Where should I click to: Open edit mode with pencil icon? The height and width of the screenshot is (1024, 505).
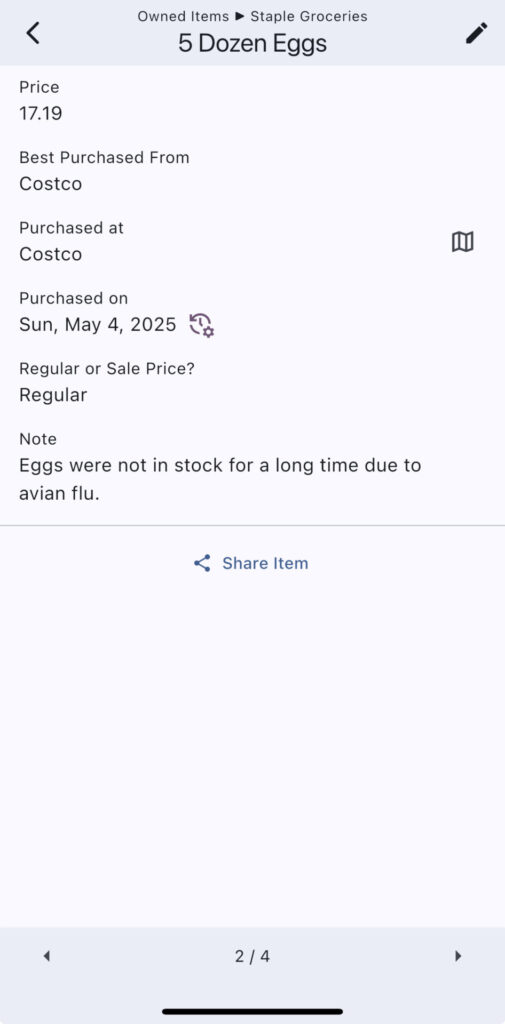click(x=476, y=33)
